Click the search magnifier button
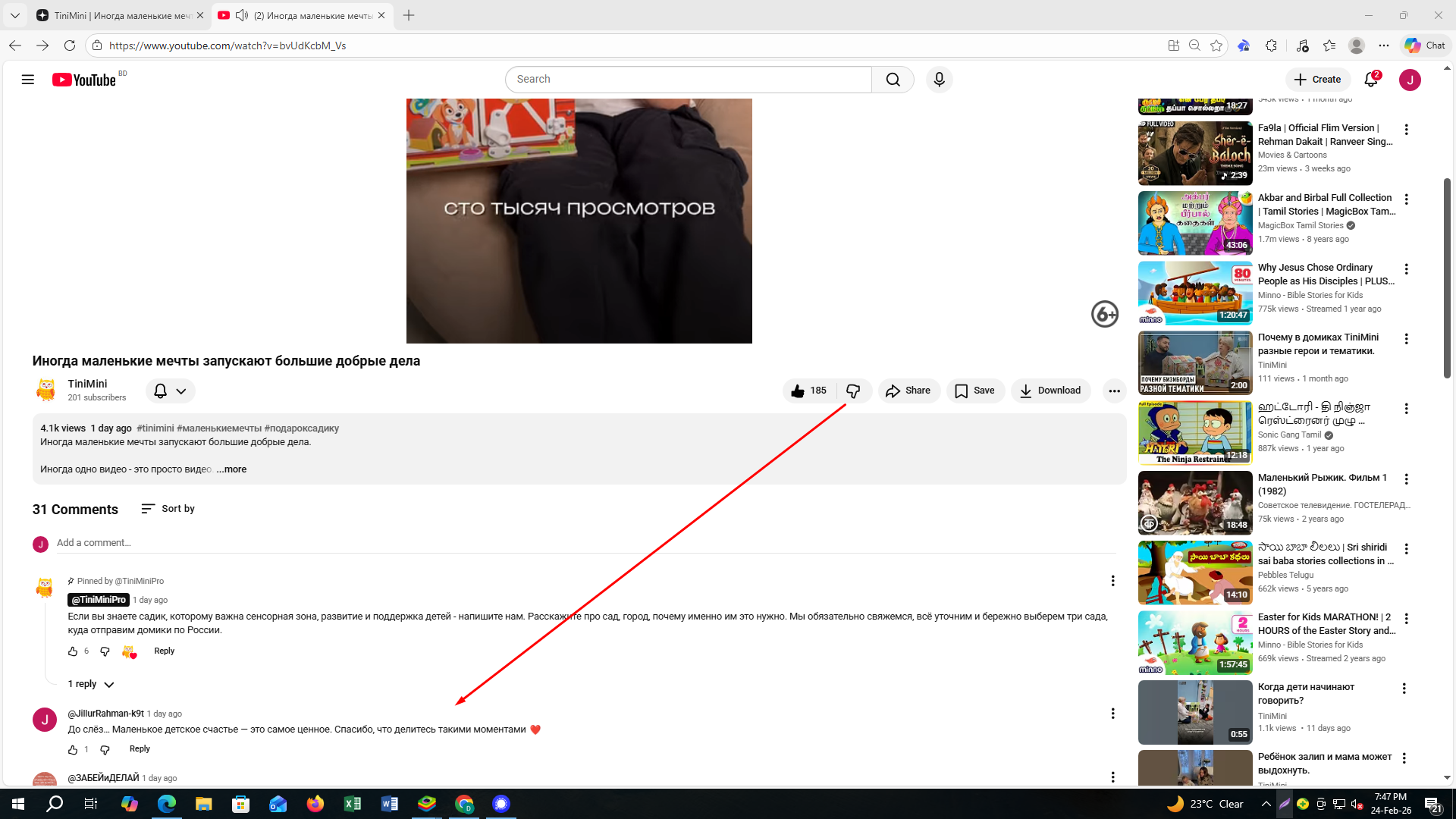The image size is (1456, 819). [x=893, y=80]
